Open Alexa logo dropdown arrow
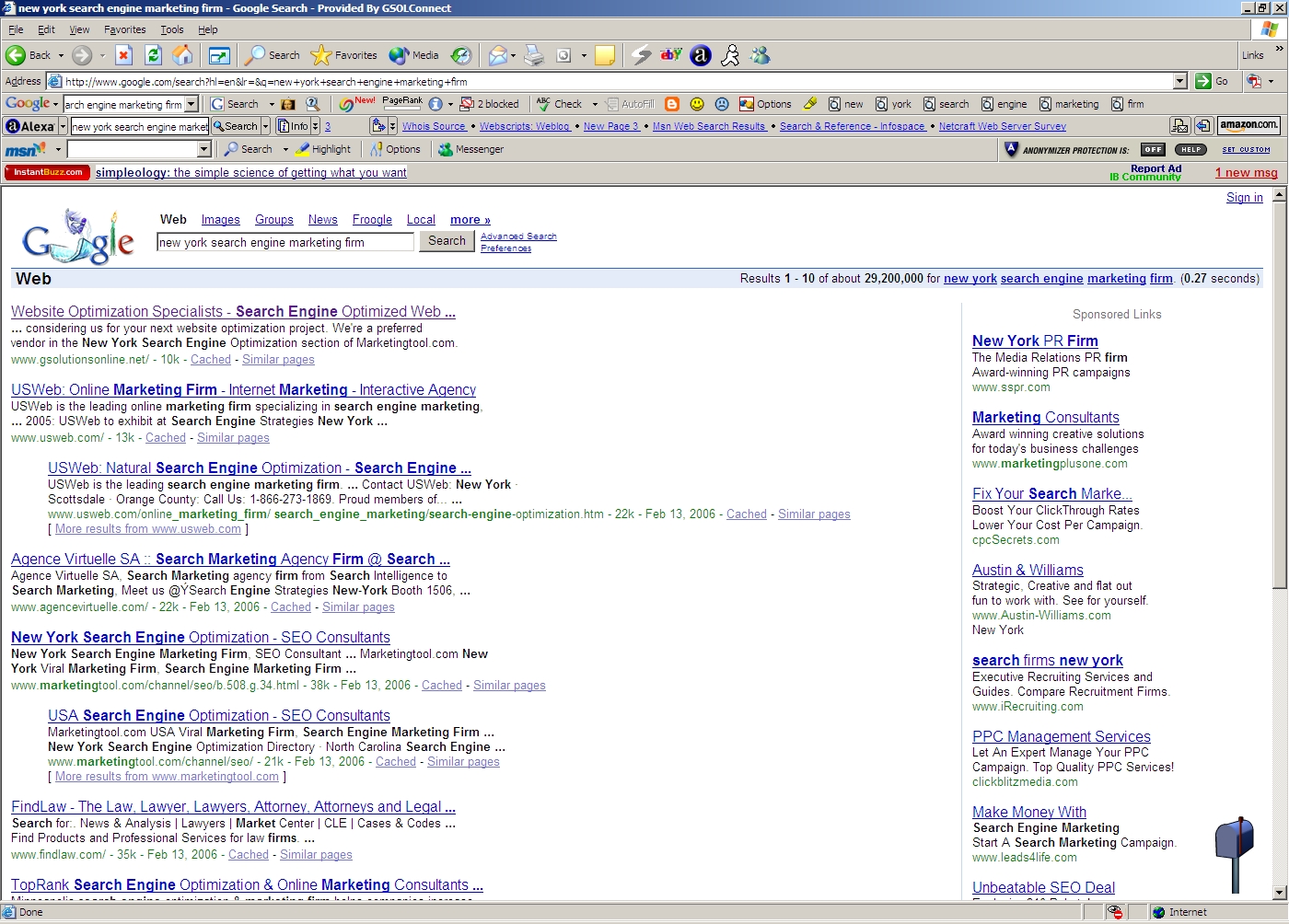 63,126
